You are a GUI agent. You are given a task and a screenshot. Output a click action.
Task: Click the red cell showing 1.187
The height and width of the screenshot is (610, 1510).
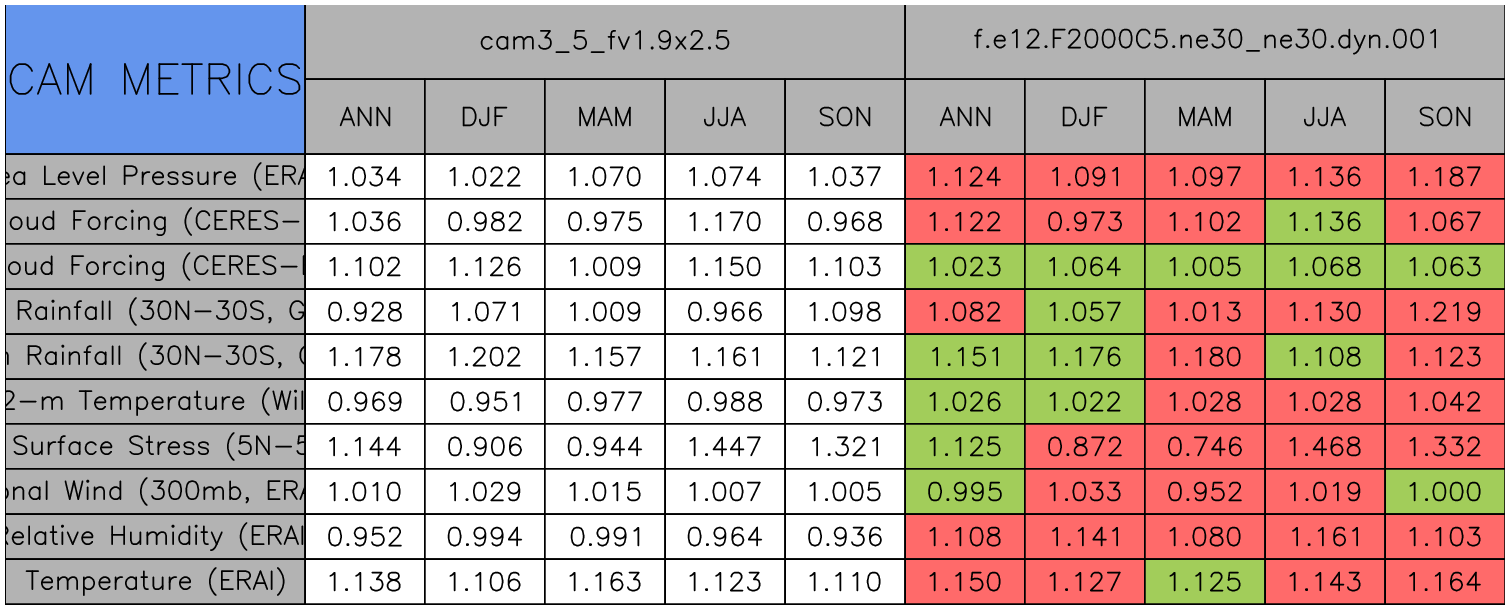(x=1445, y=177)
